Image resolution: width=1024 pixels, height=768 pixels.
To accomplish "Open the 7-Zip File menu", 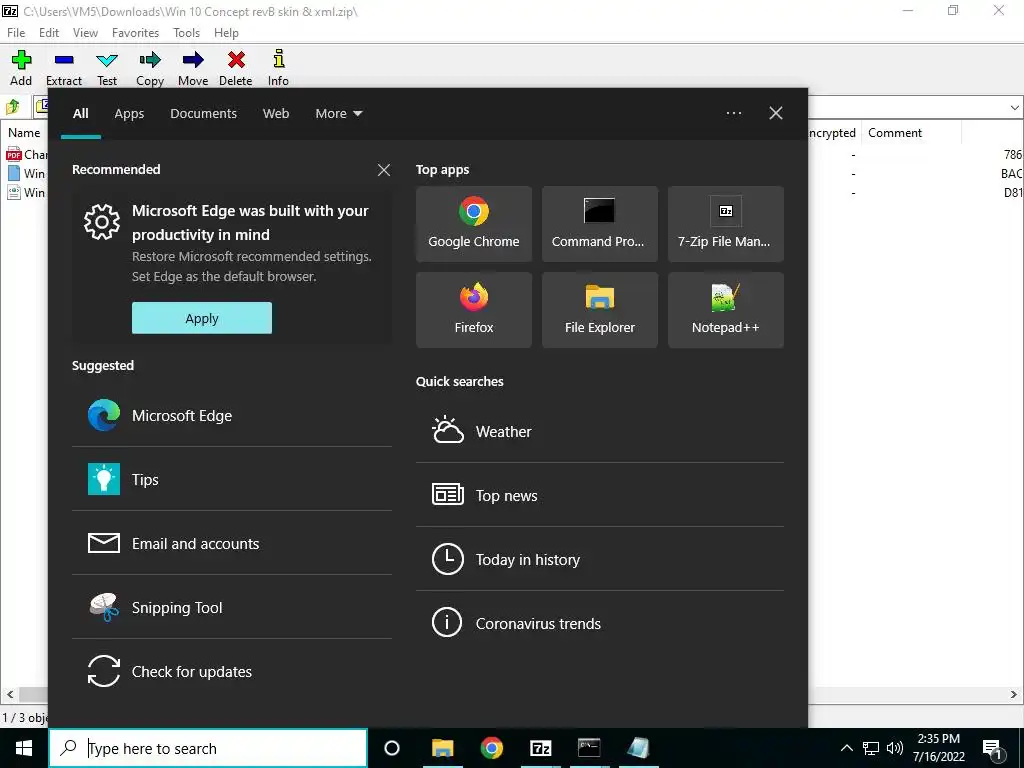I will 16,33.
